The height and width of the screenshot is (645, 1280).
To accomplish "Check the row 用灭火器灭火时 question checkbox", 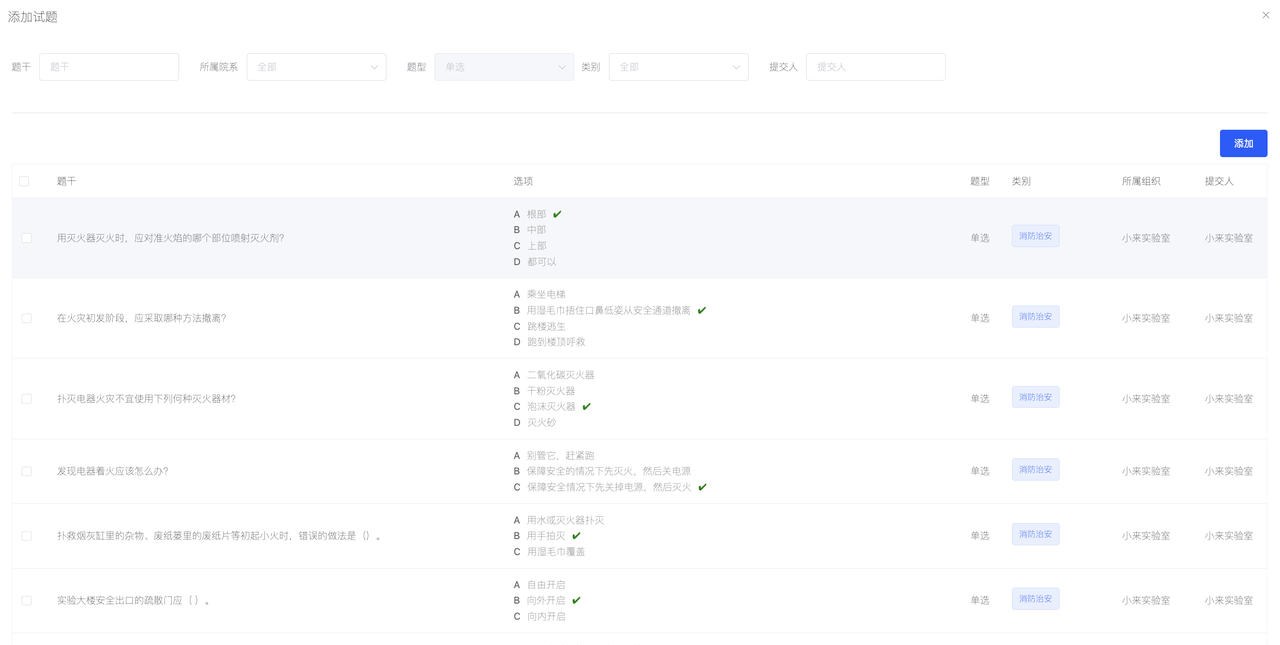I will 26,238.
